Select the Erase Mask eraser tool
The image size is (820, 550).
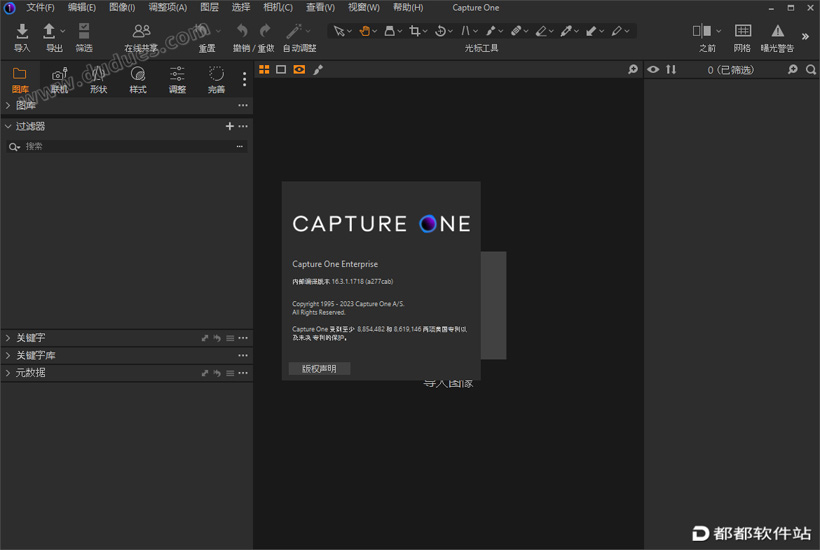(x=541, y=31)
